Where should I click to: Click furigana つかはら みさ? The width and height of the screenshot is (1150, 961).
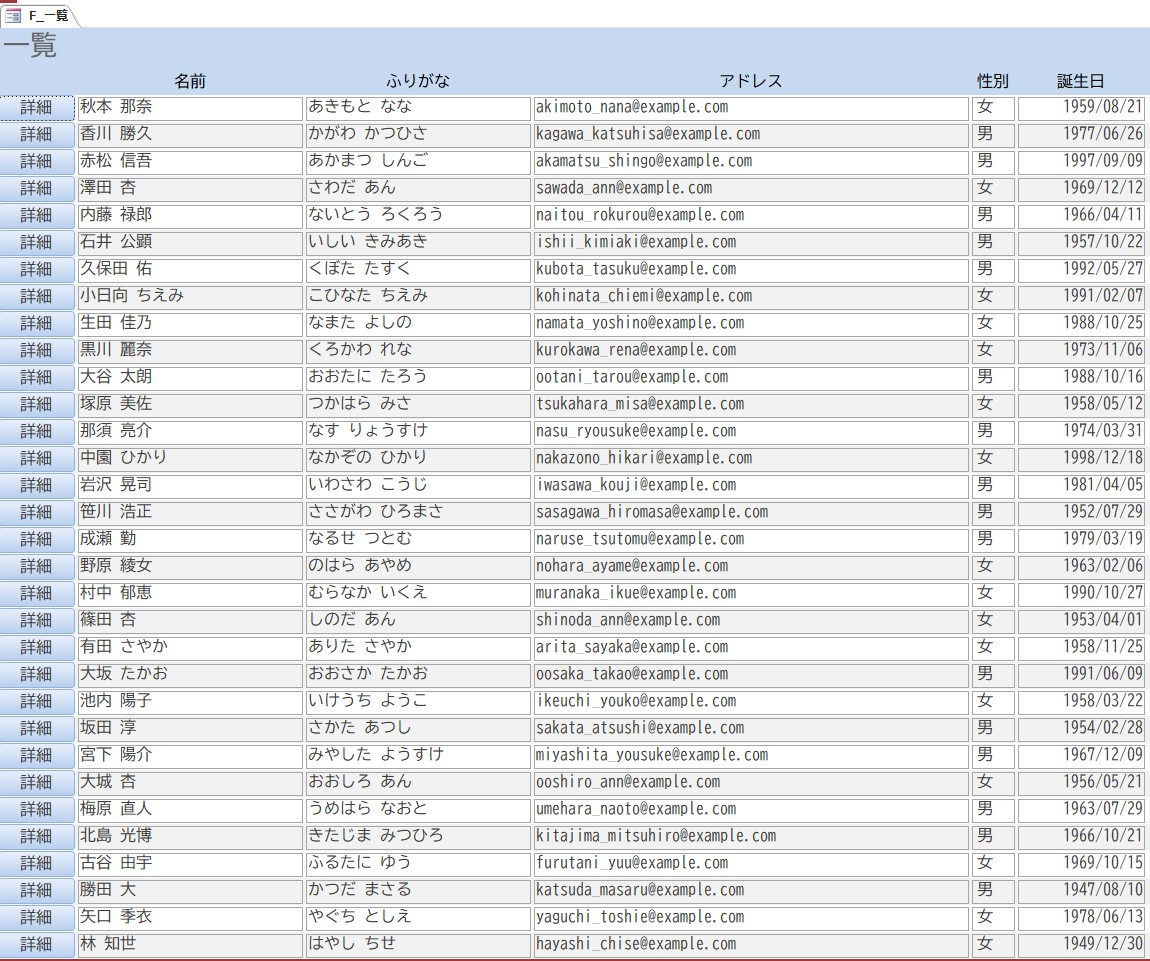click(x=419, y=405)
